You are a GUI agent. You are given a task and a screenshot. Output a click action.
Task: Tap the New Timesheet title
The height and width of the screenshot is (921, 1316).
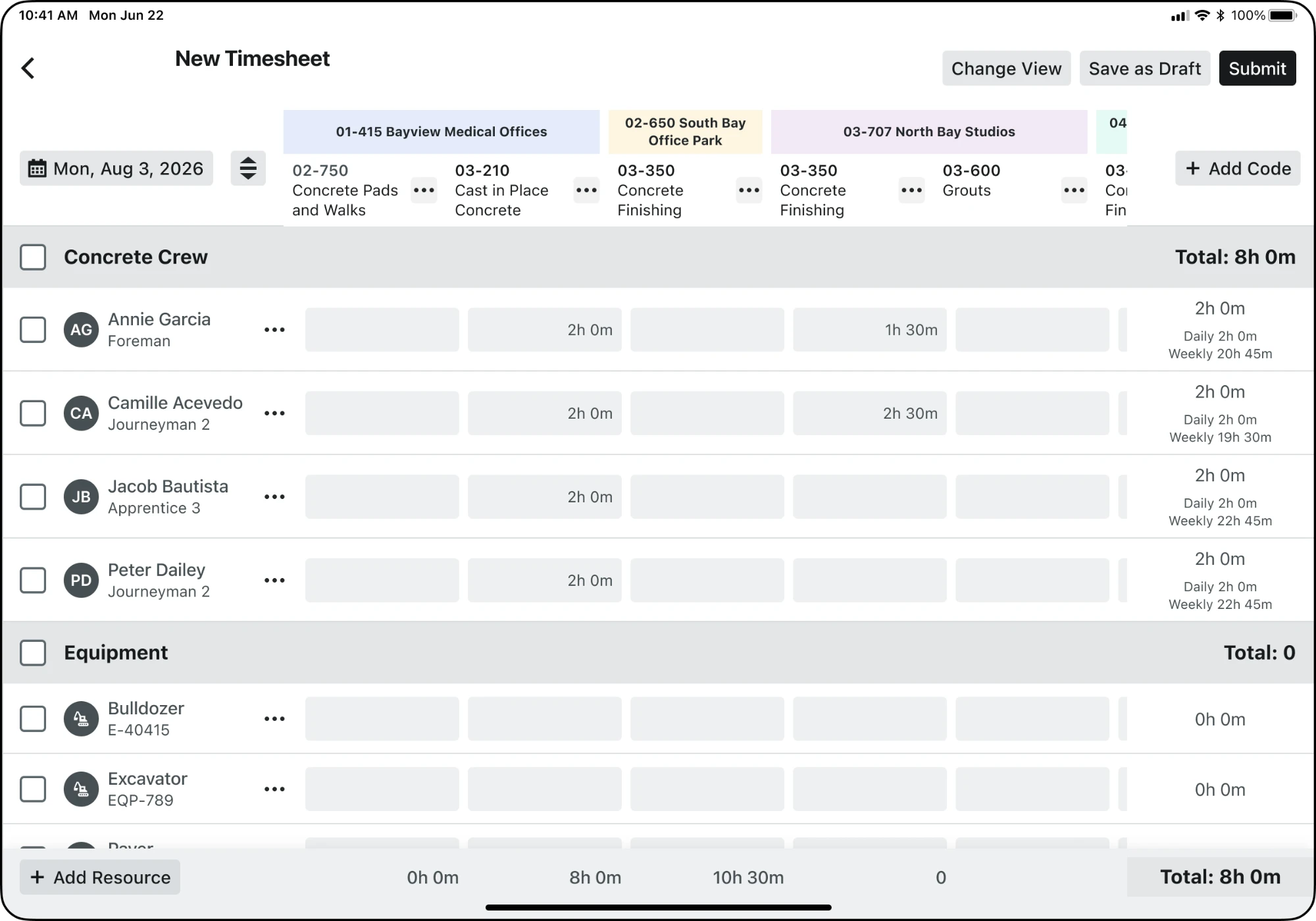pos(252,59)
